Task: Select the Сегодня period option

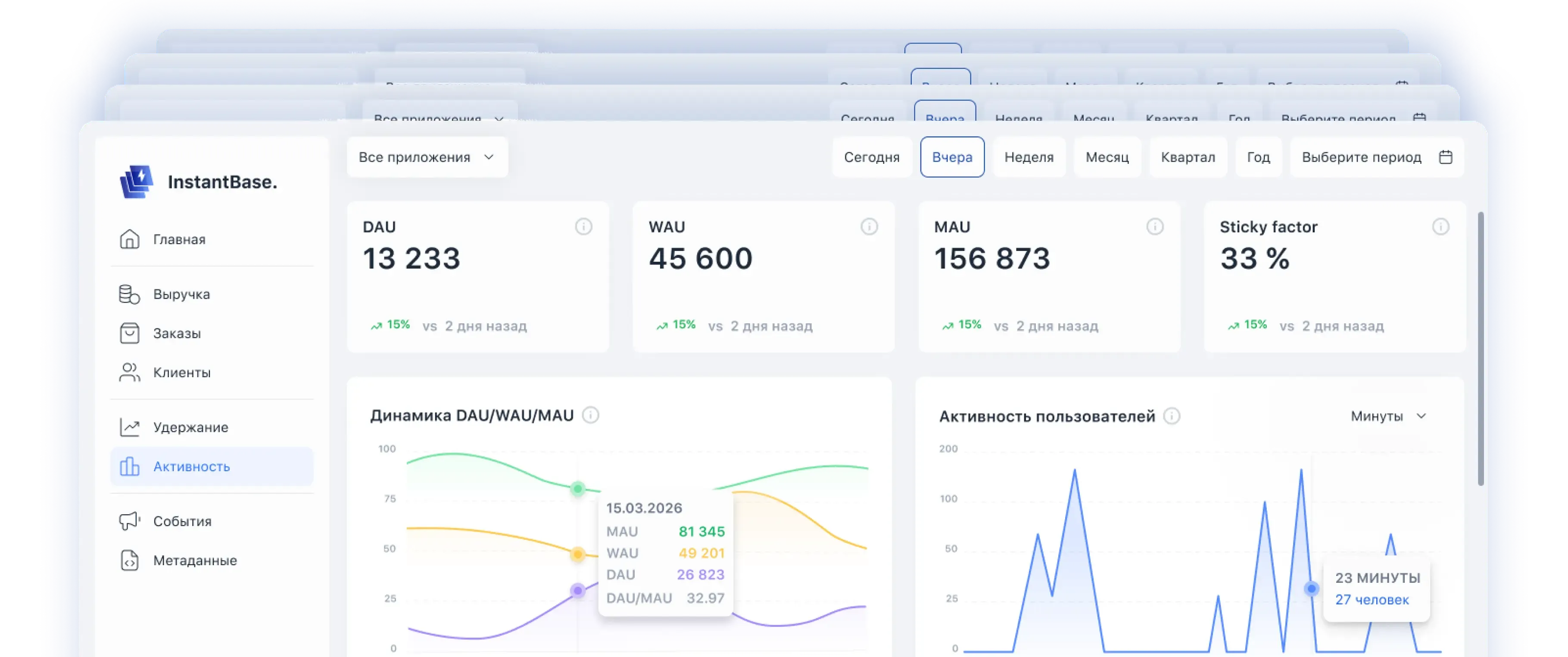Action: [x=871, y=157]
